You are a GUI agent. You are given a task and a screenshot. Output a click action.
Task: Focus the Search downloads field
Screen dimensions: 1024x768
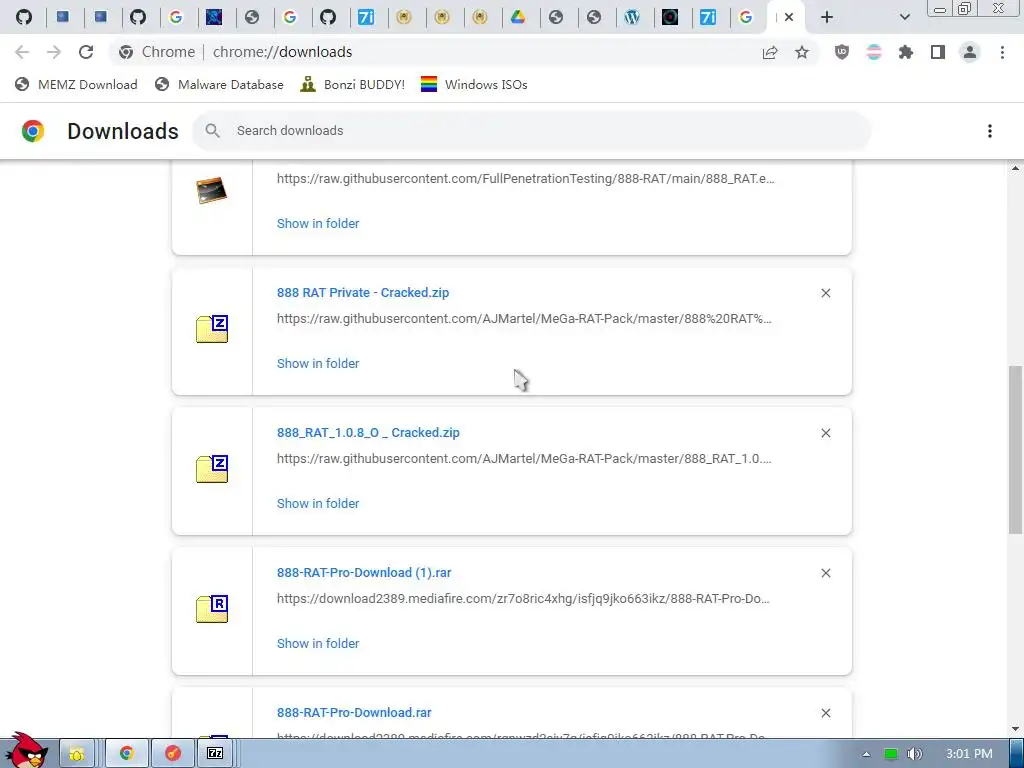click(532, 131)
